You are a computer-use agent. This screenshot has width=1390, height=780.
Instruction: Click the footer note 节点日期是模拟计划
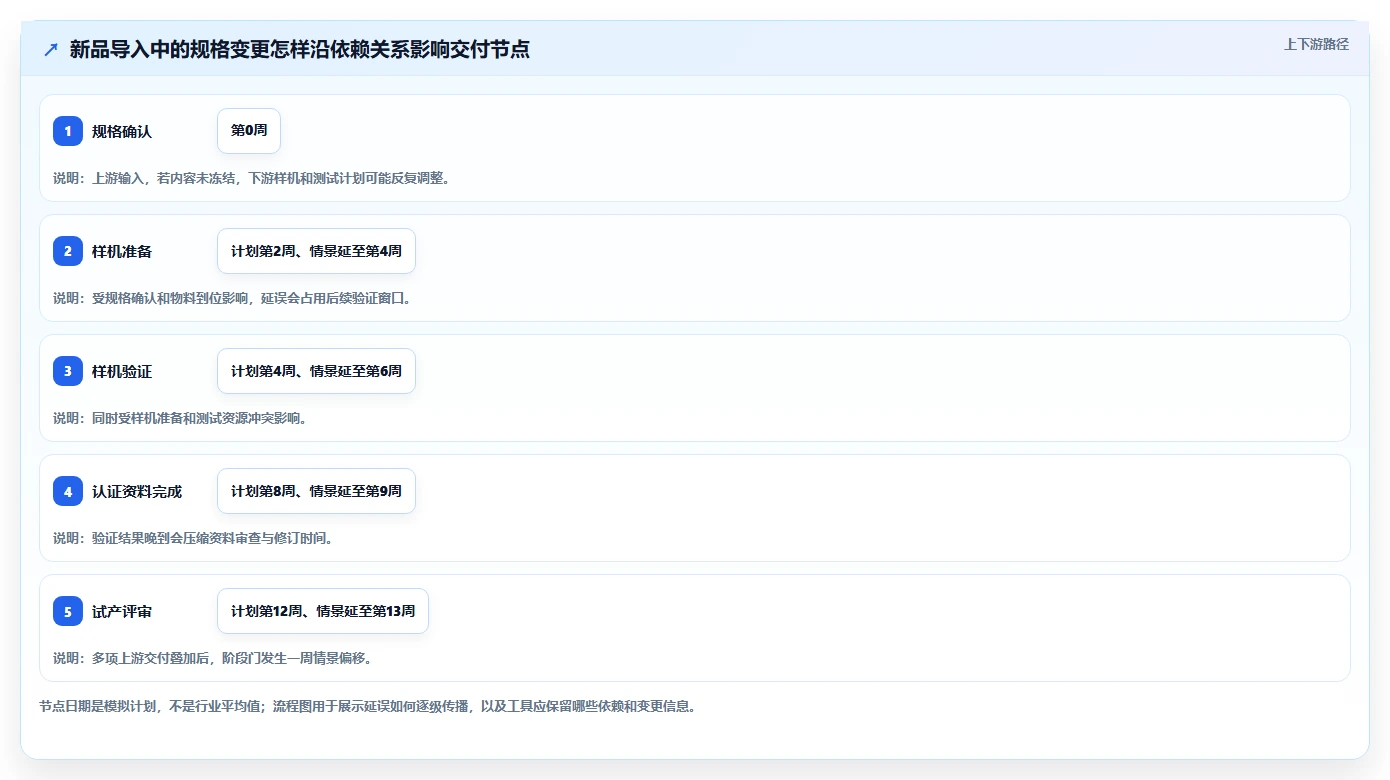click(x=367, y=706)
